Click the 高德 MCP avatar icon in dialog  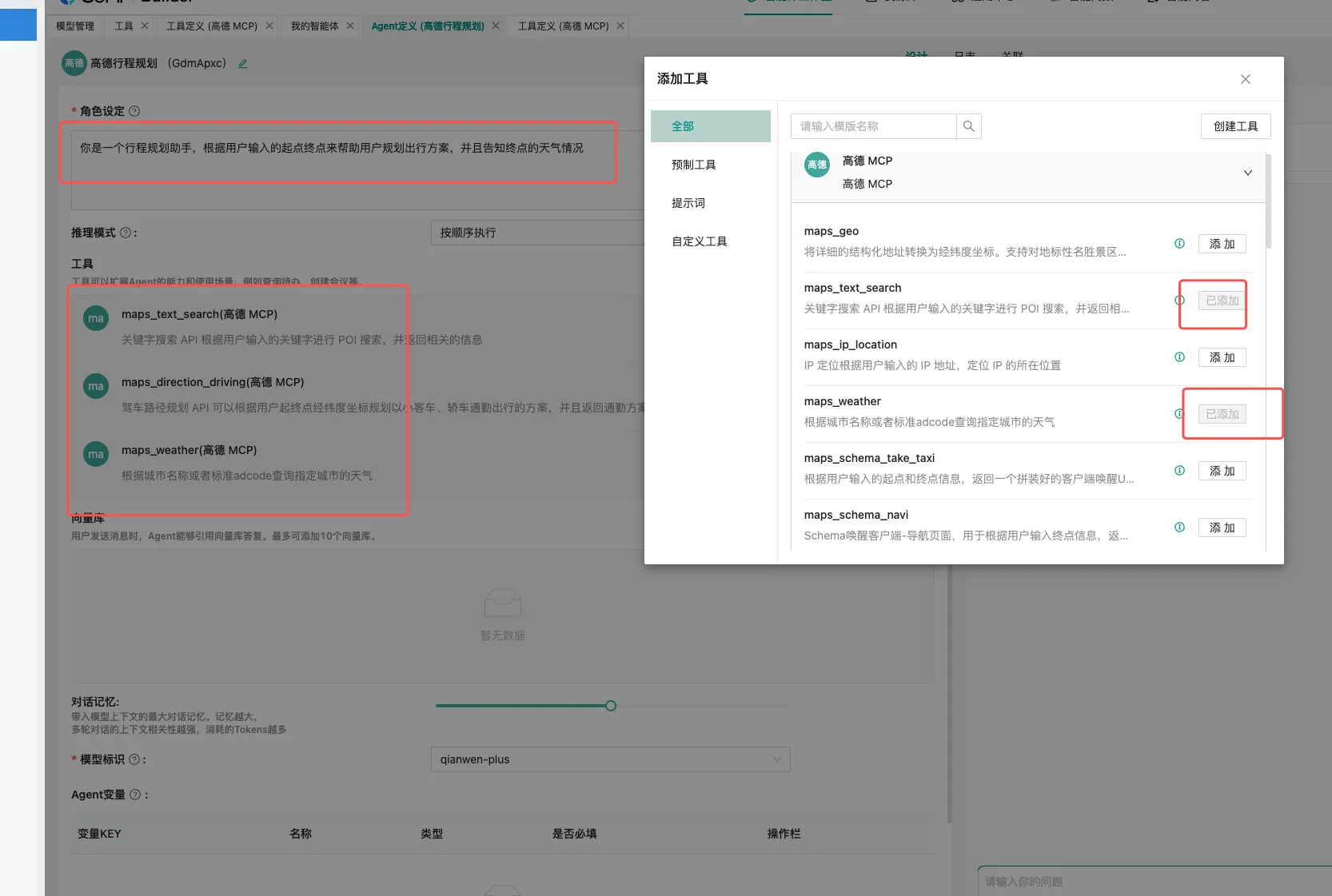click(817, 165)
